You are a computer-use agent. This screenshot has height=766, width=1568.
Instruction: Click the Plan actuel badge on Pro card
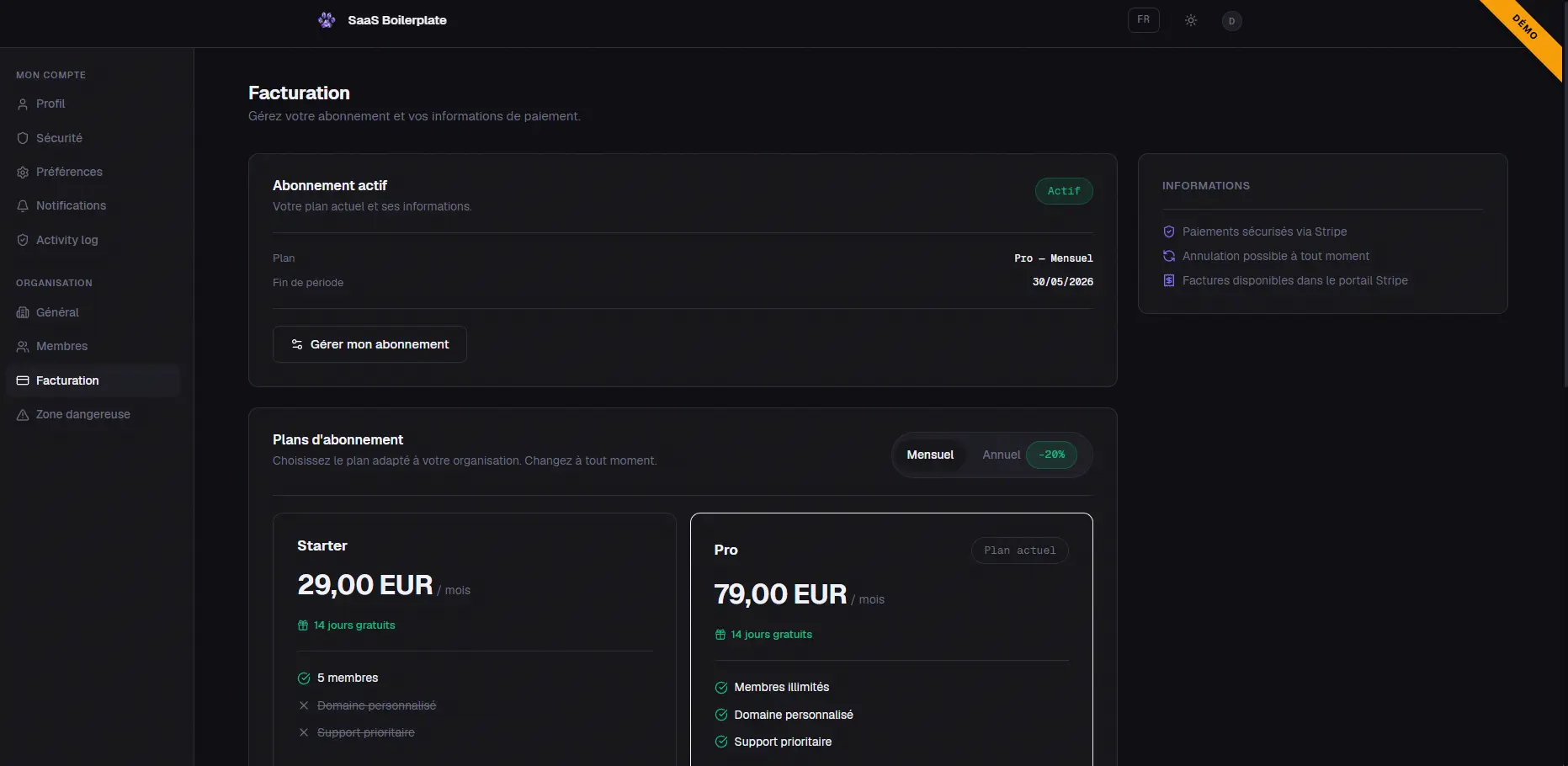tap(1019, 550)
